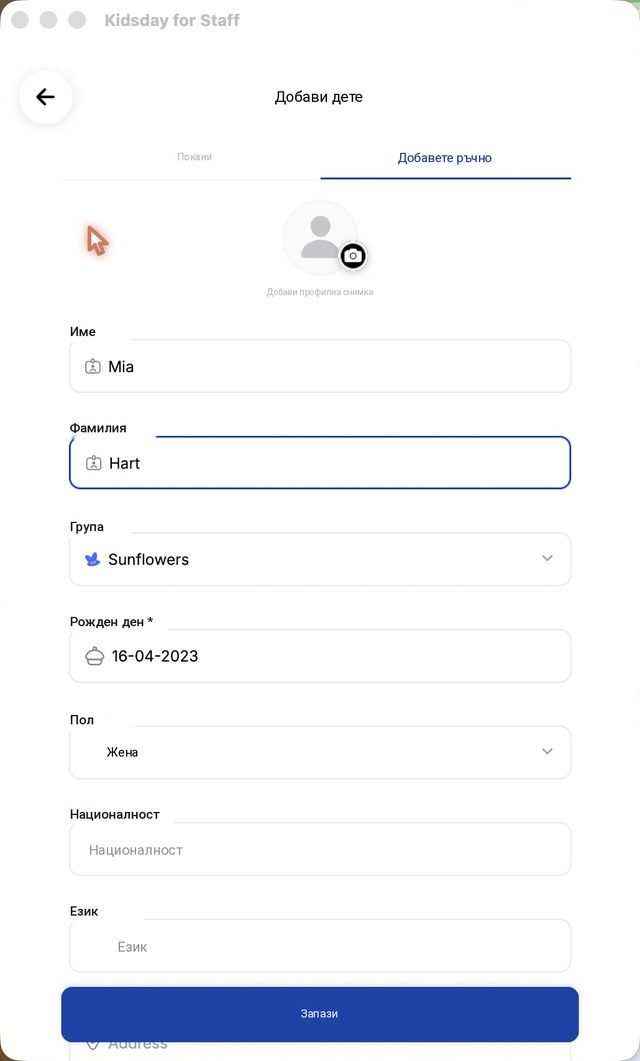The height and width of the screenshot is (1061, 640).
Task: Click the Фамилия field containing Hart
Action: point(320,464)
